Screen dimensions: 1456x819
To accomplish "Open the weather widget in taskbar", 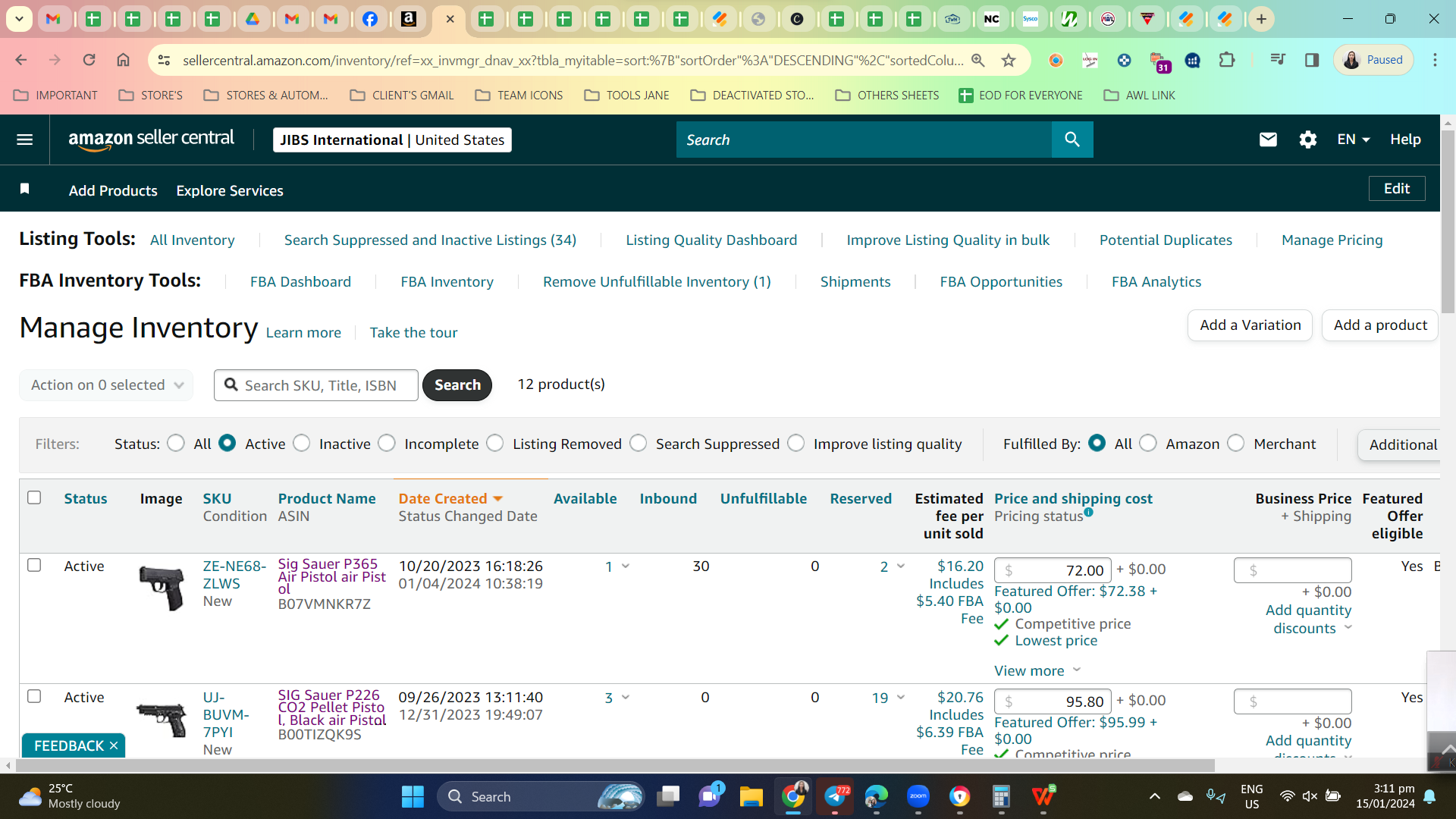I will click(70, 796).
